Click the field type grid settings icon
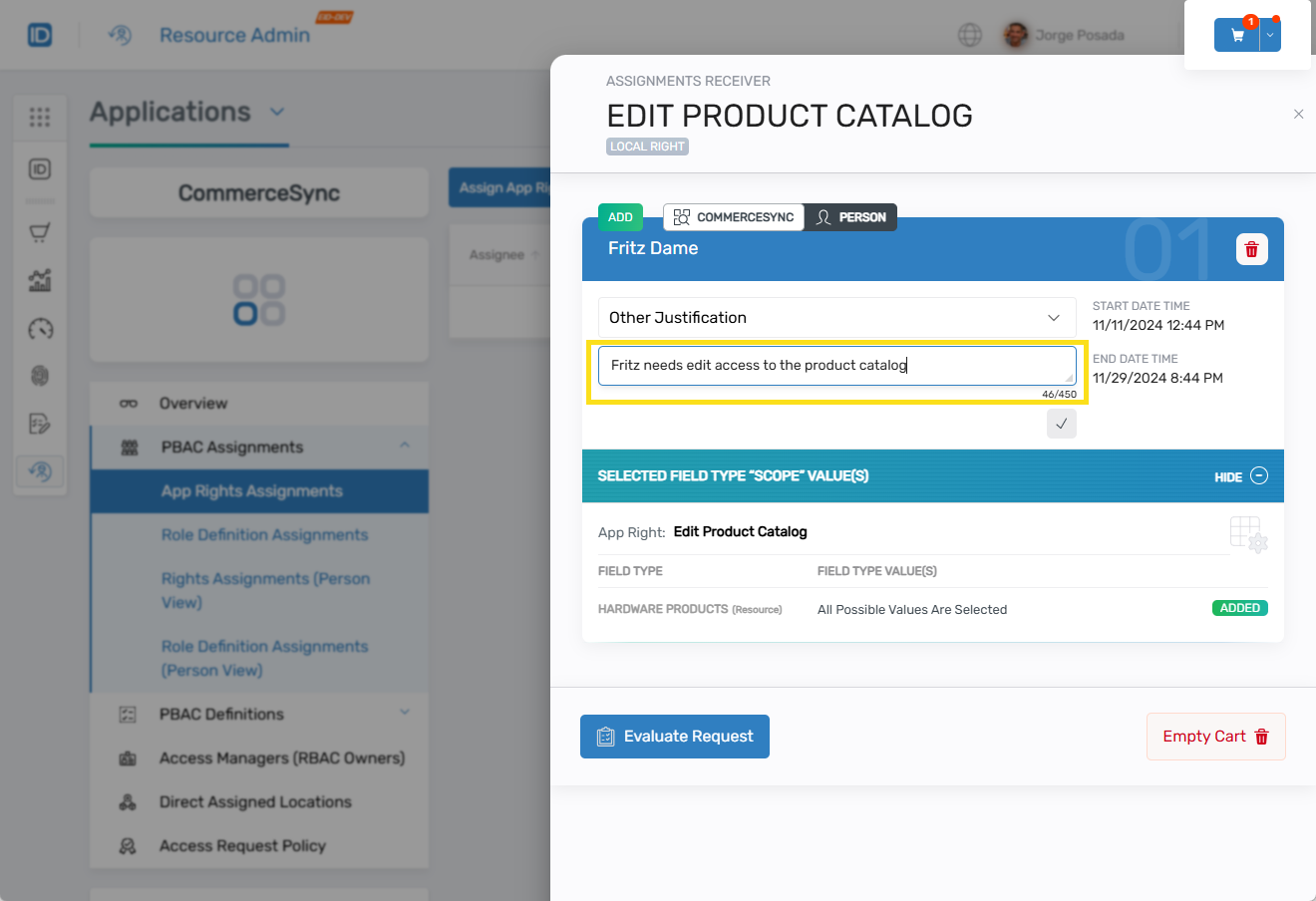 coord(1248,534)
